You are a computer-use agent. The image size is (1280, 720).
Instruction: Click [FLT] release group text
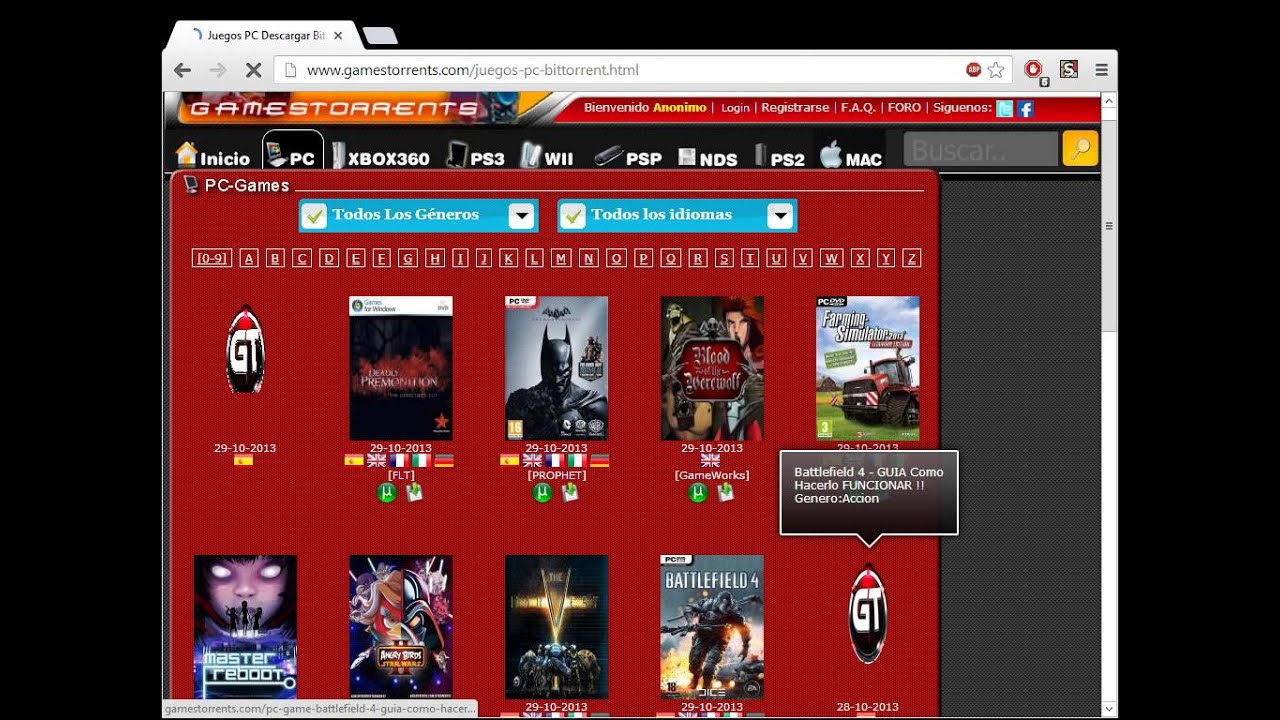(x=401, y=475)
